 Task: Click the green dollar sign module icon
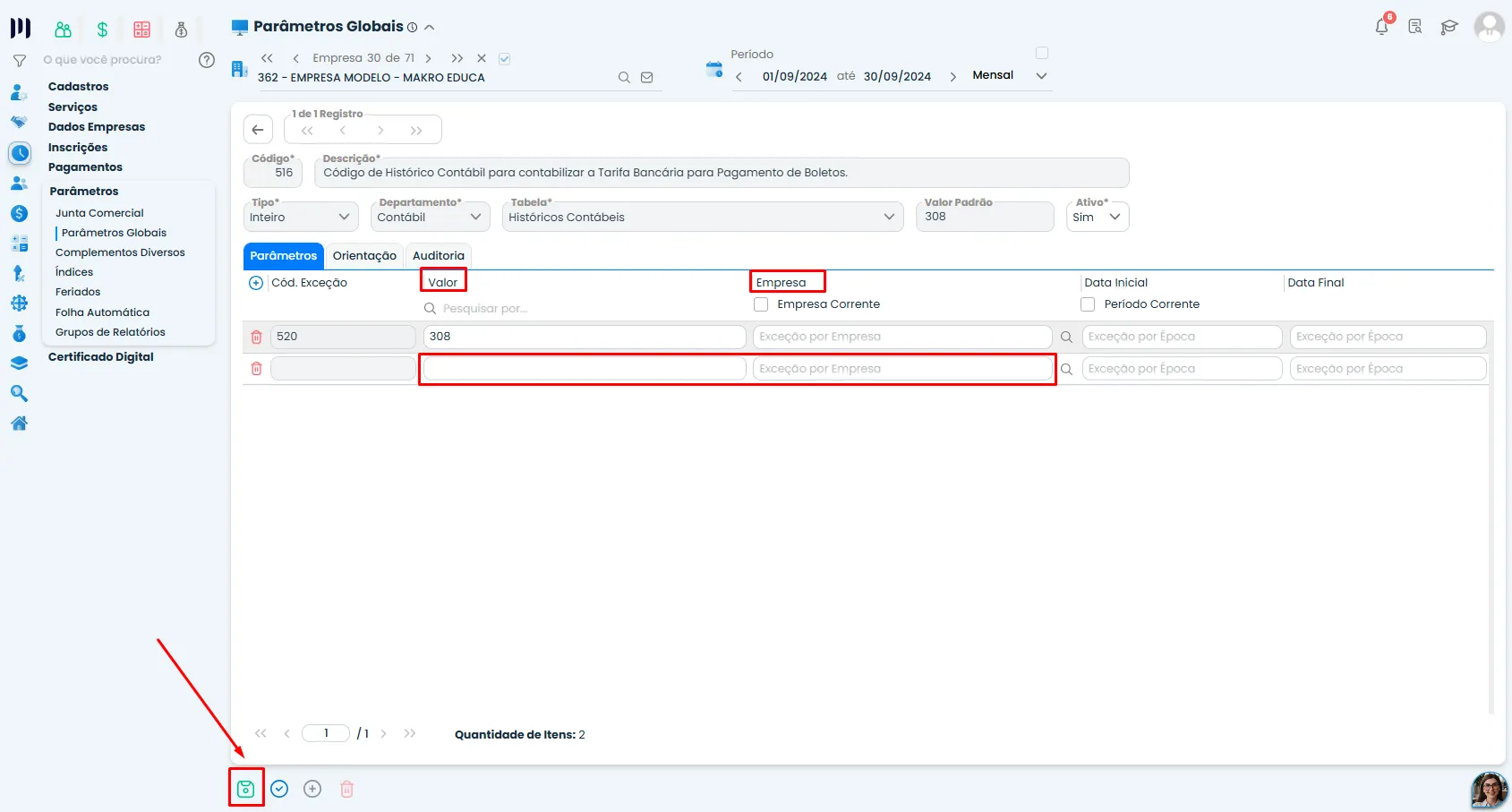pos(103,30)
